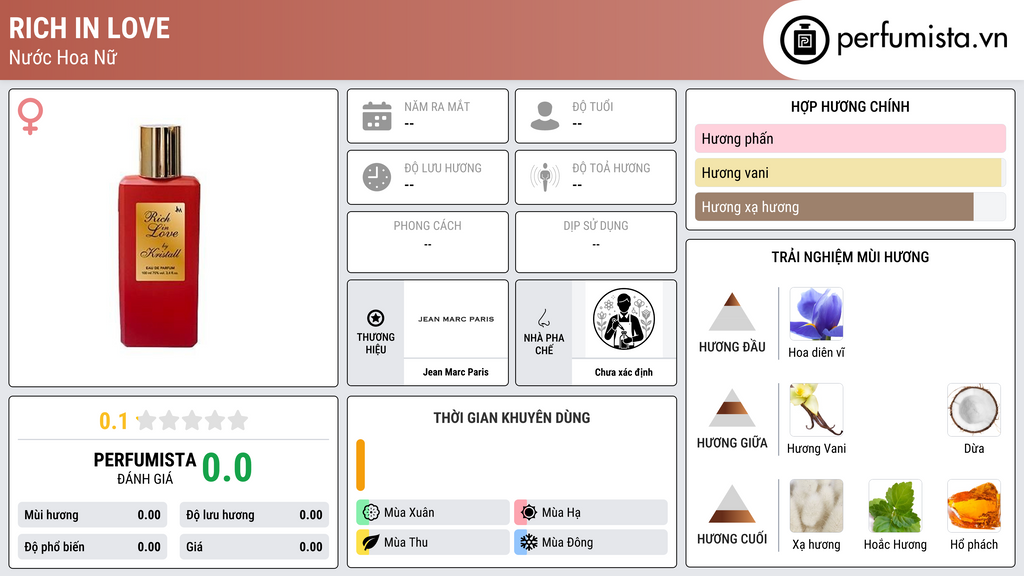Click the perfumista.vn site name

(922, 39)
